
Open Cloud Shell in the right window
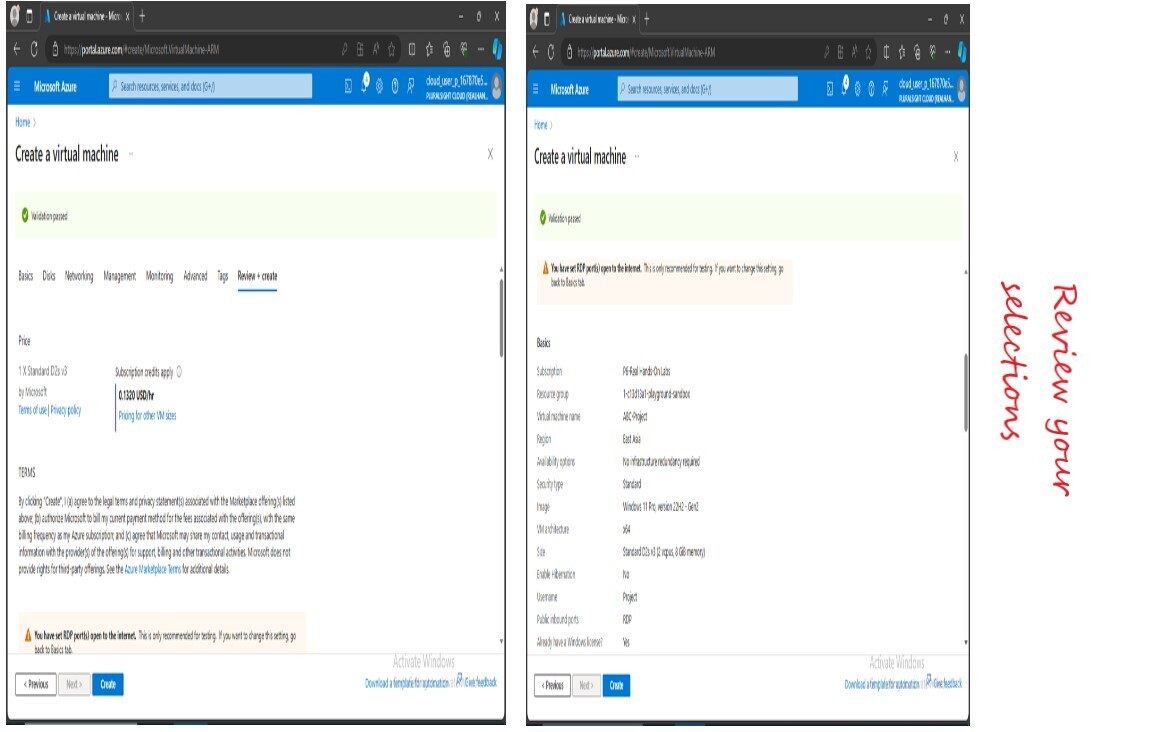coord(829,89)
